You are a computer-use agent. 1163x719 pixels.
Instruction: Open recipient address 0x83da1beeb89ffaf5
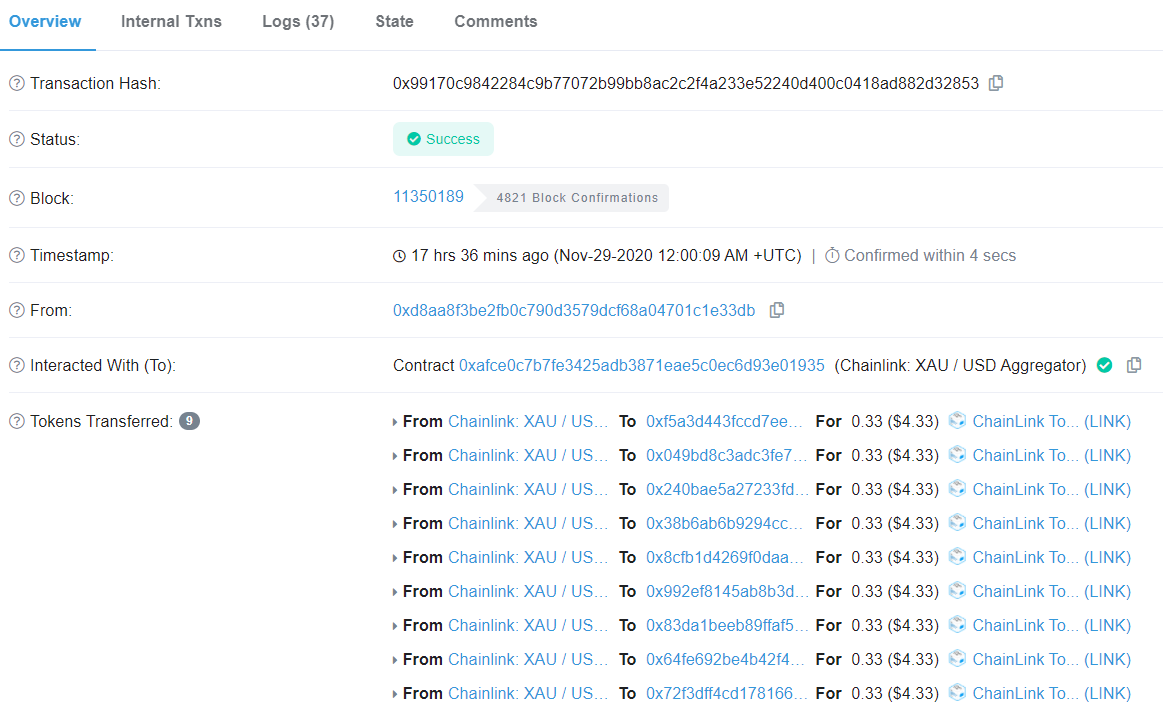click(x=727, y=626)
